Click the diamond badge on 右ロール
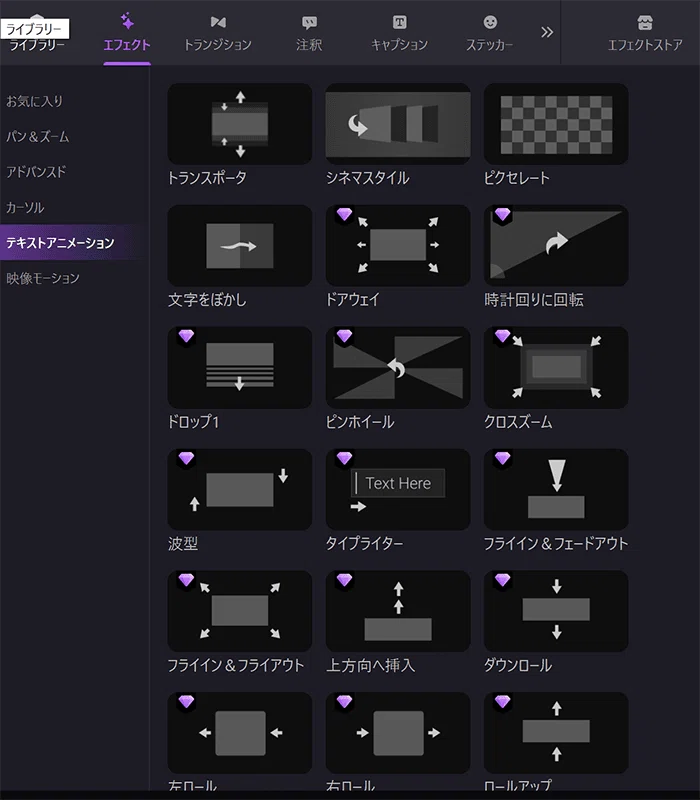 (344, 702)
